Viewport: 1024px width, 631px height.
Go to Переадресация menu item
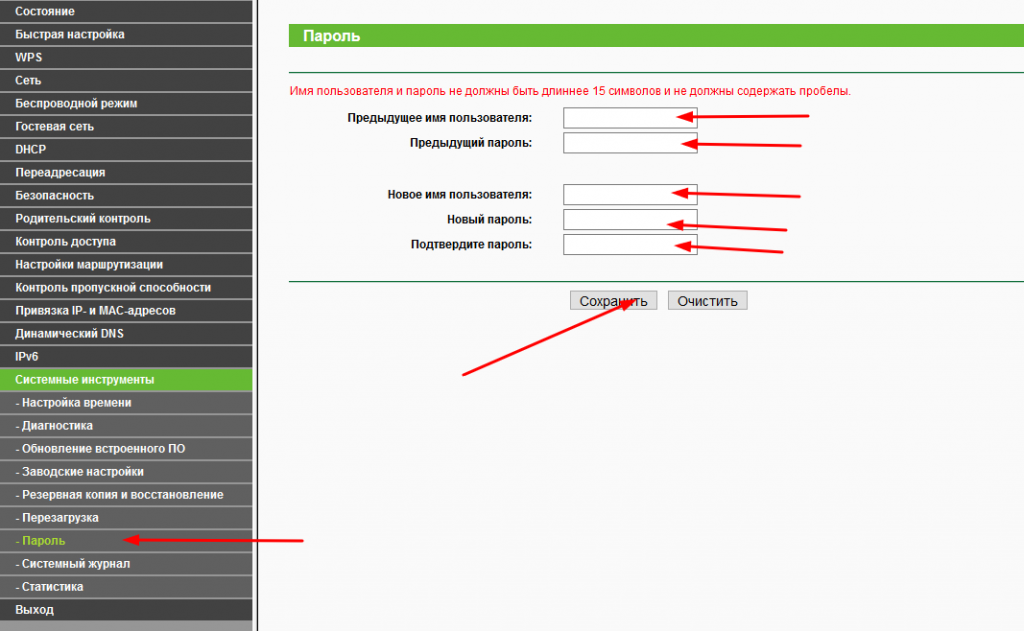pos(126,172)
